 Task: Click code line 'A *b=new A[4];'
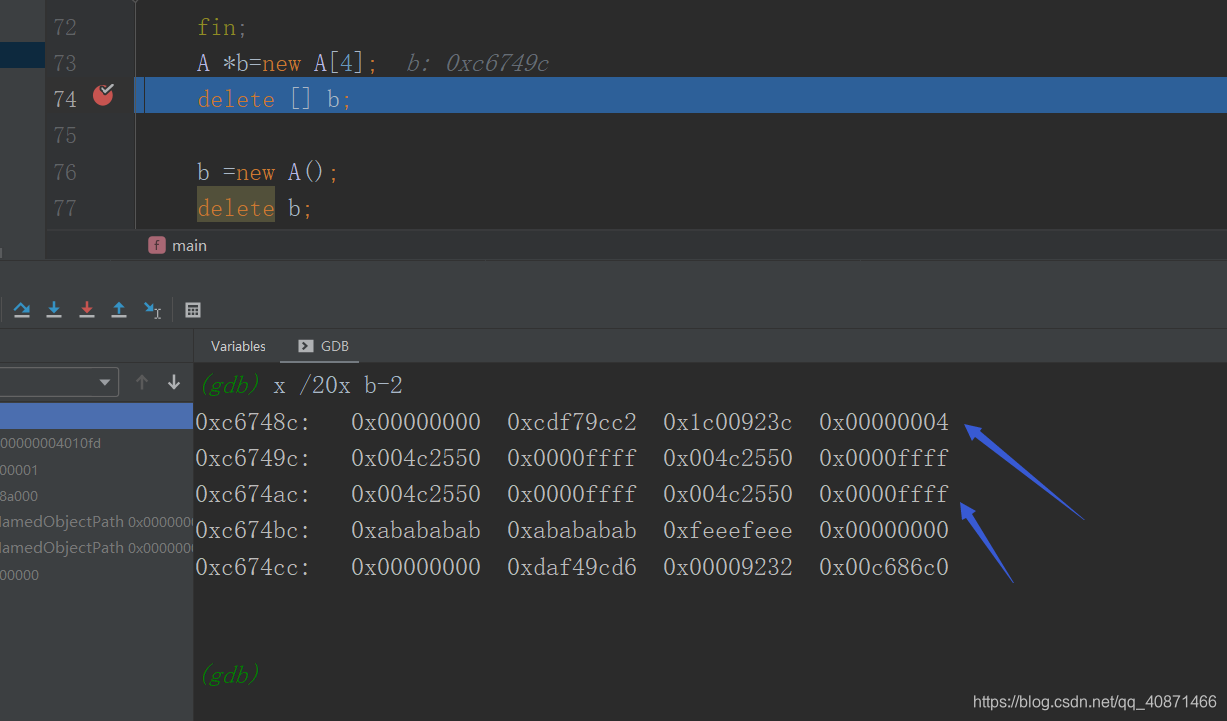pos(287,63)
